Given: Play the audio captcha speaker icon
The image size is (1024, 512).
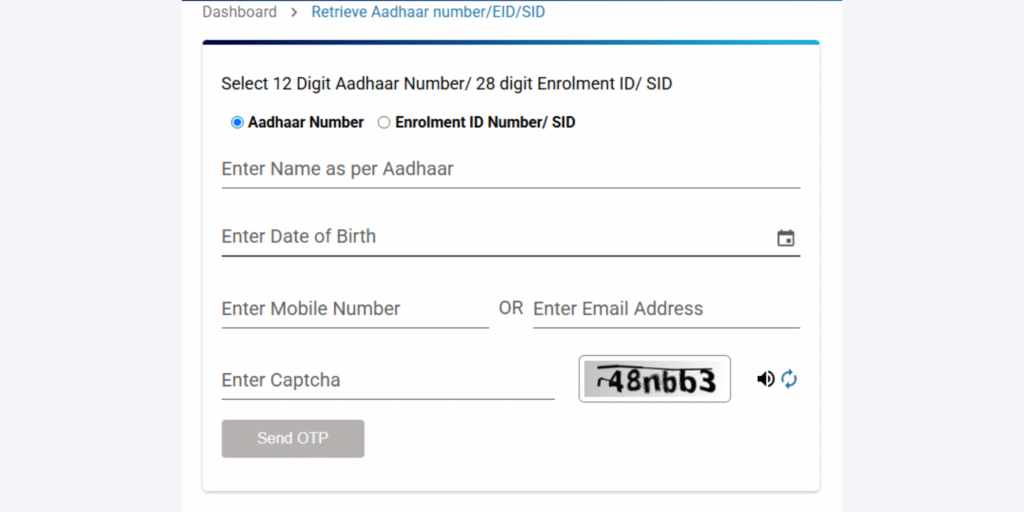Looking at the screenshot, I should [766, 379].
